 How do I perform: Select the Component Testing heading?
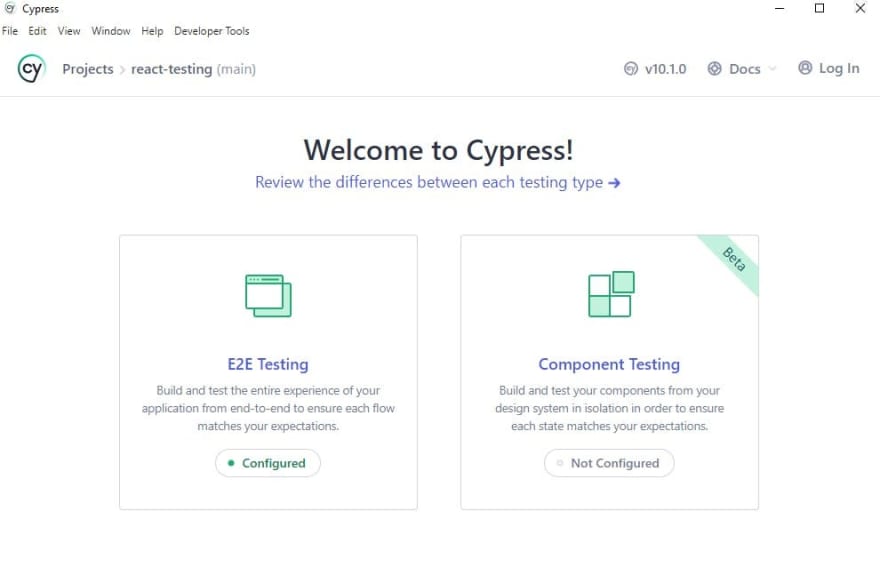[609, 364]
